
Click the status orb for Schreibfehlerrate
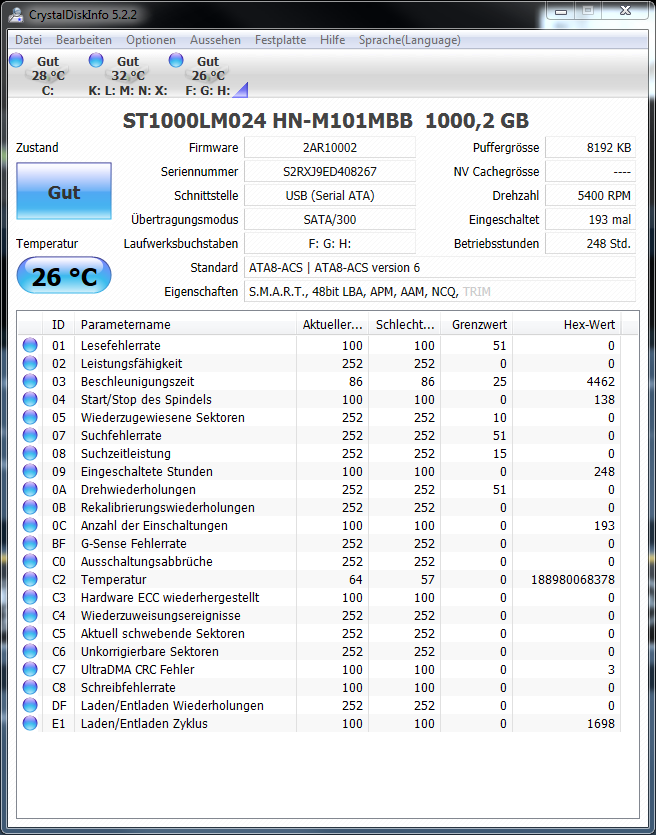point(30,687)
